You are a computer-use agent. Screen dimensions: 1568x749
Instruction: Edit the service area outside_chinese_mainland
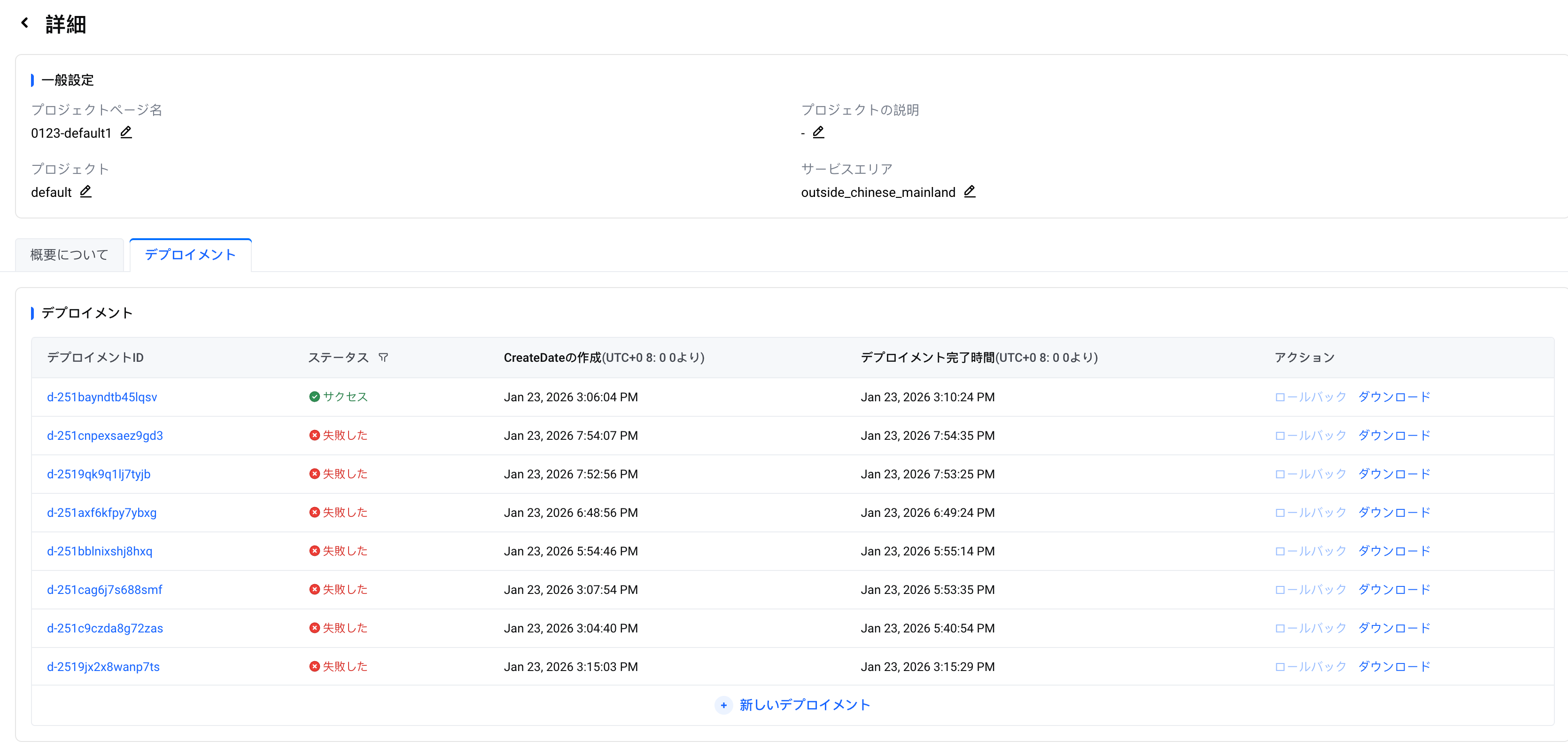point(970,192)
